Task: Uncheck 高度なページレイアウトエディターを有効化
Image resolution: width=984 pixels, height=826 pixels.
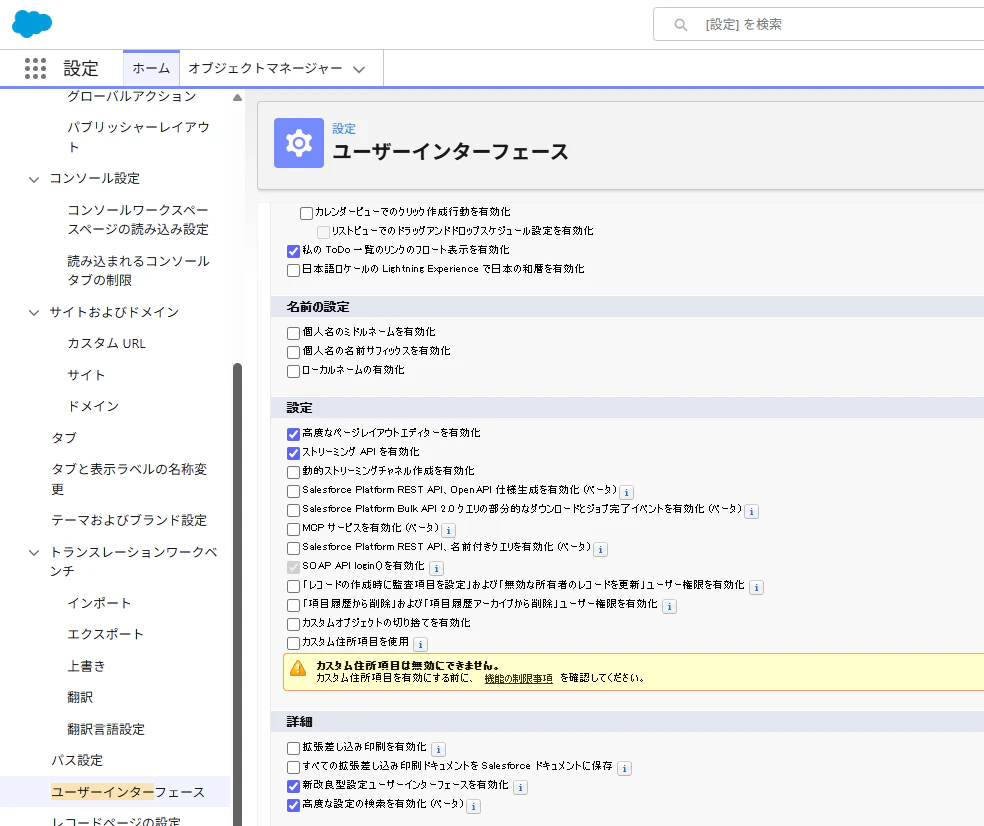Action: pos(293,434)
